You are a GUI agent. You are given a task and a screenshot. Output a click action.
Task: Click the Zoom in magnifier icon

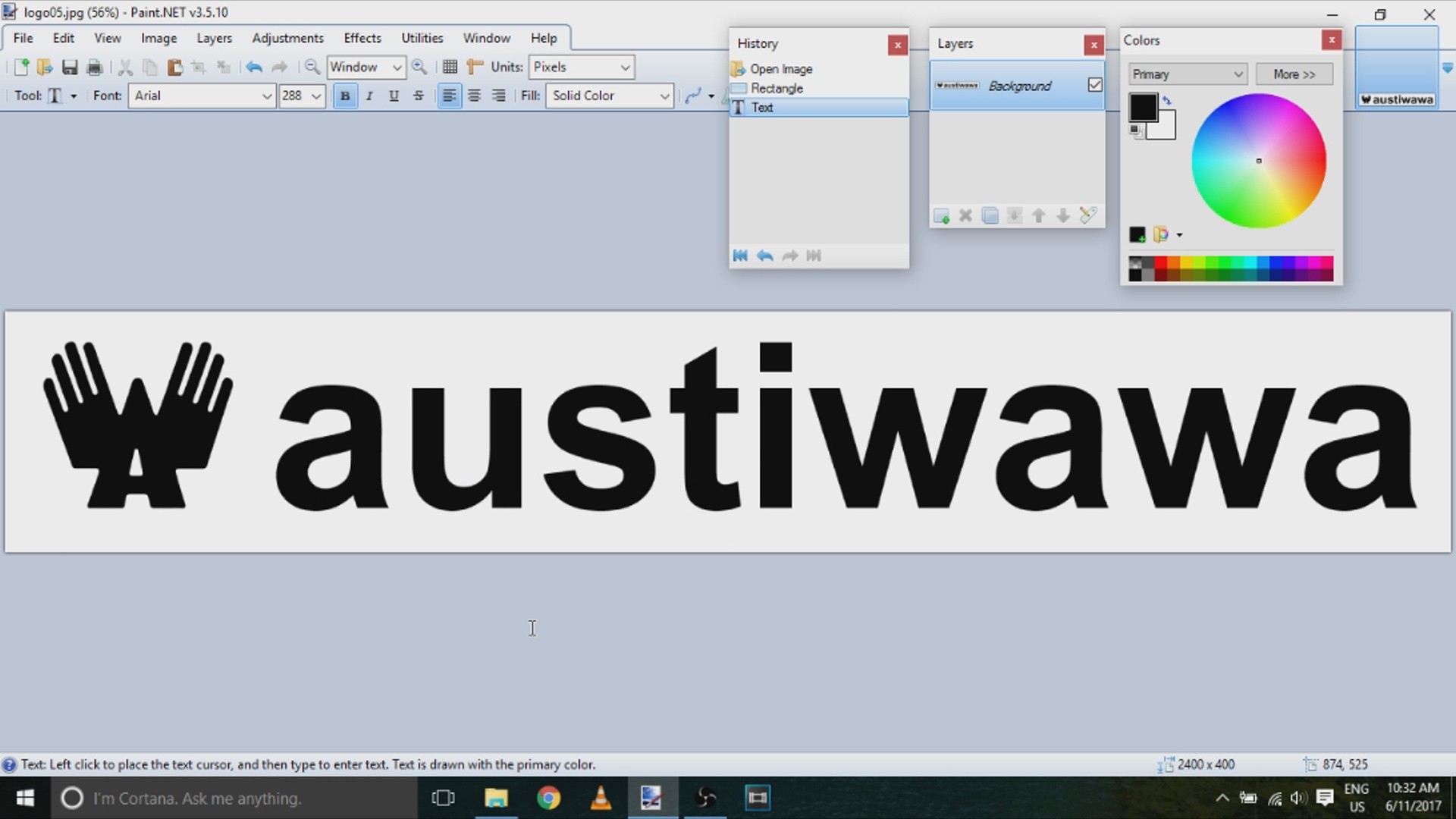tap(419, 67)
